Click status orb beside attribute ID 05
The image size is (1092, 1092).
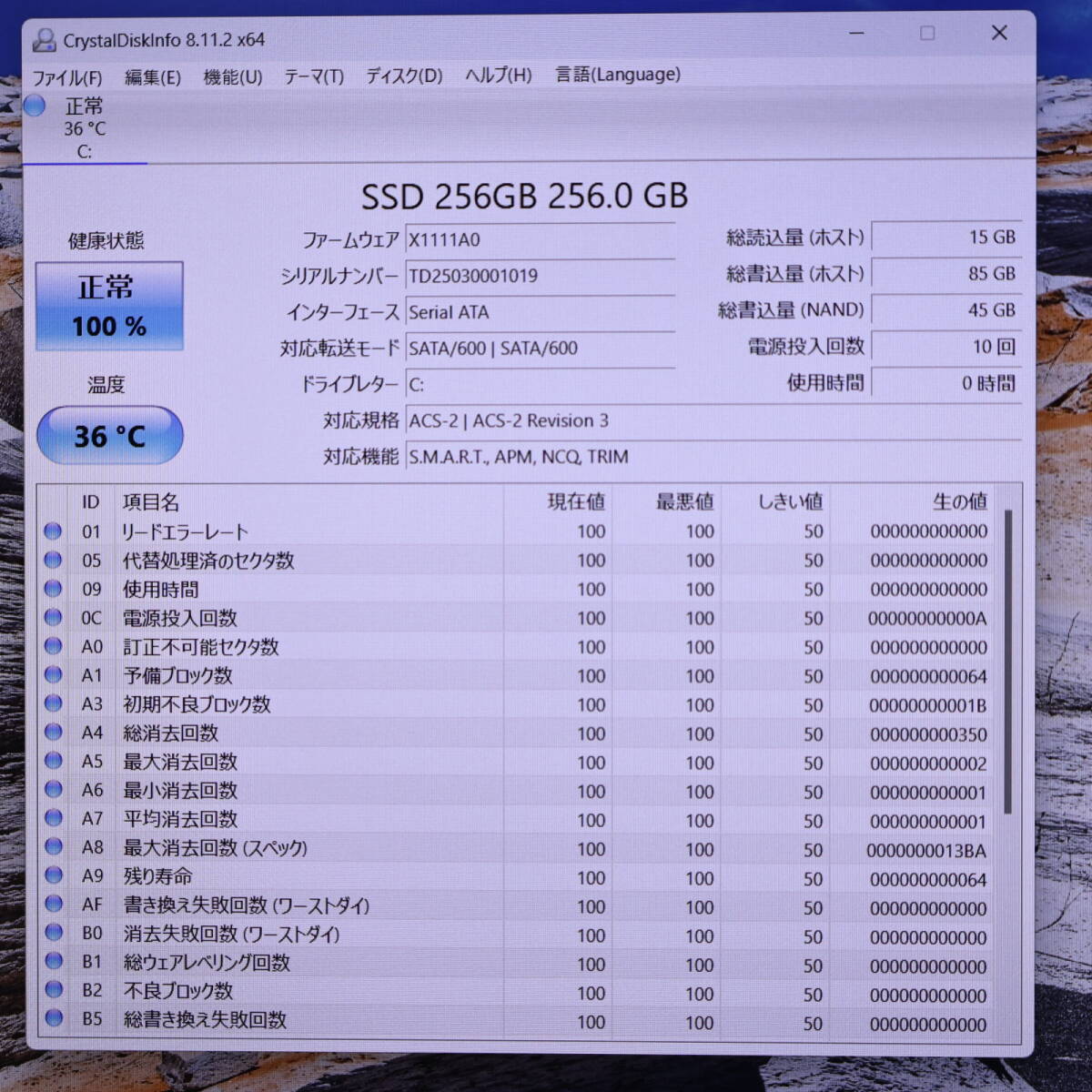tap(53, 561)
